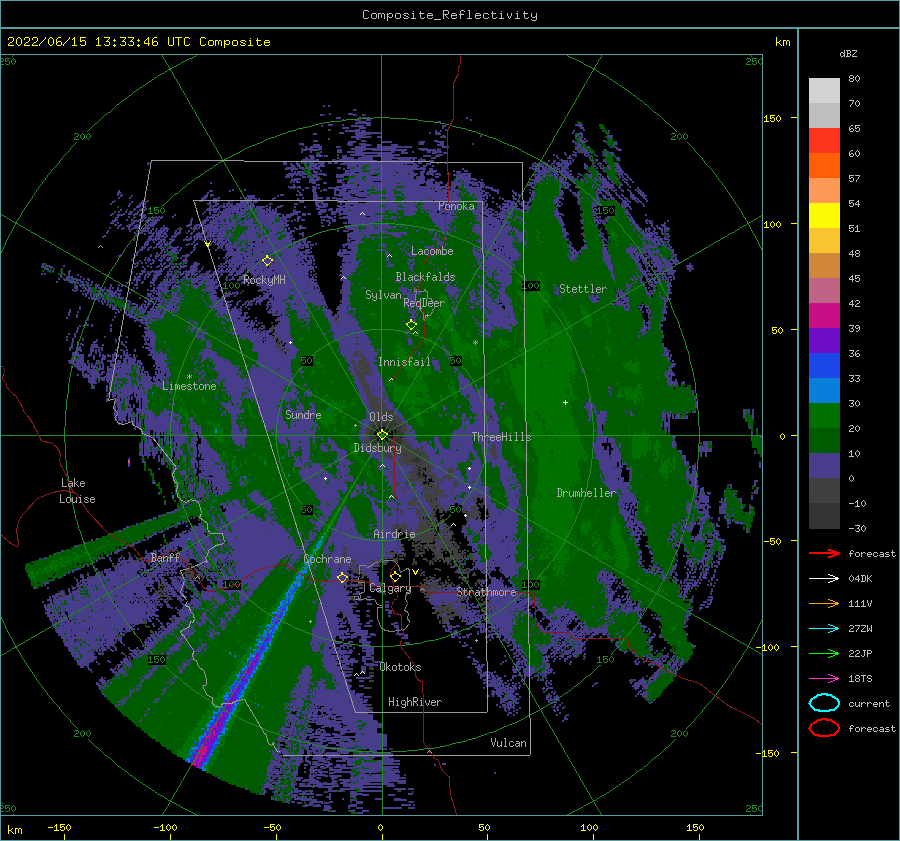Click the Sylvan label

tap(383, 295)
